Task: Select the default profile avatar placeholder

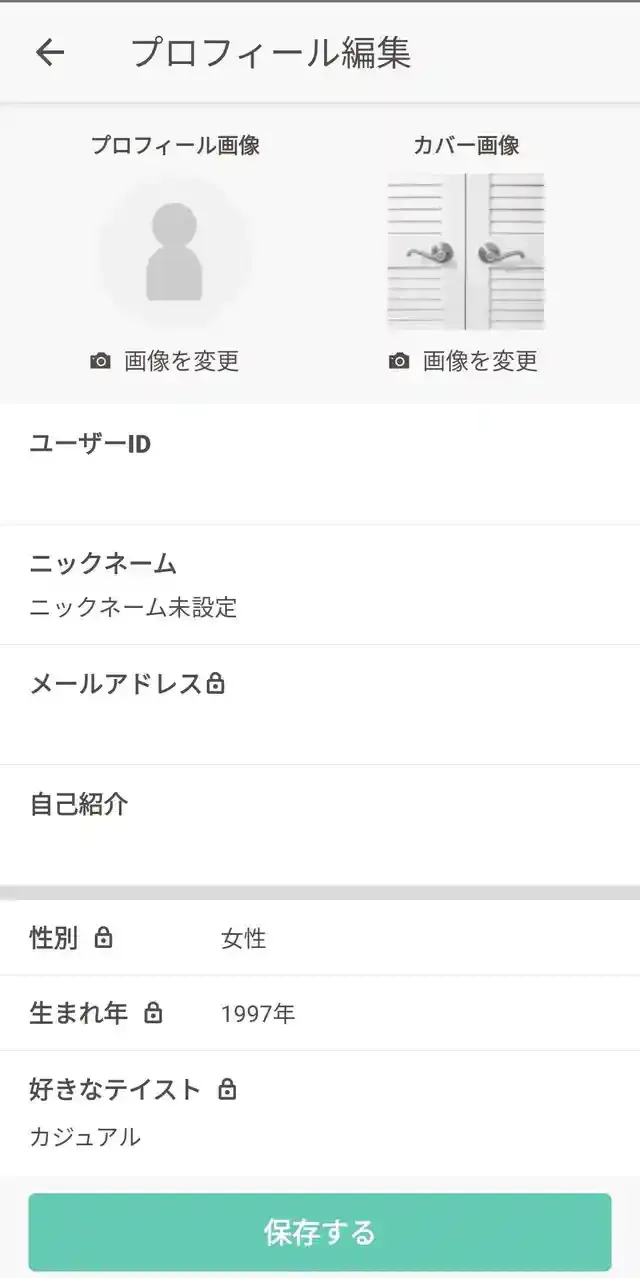Action: (175, 252)
